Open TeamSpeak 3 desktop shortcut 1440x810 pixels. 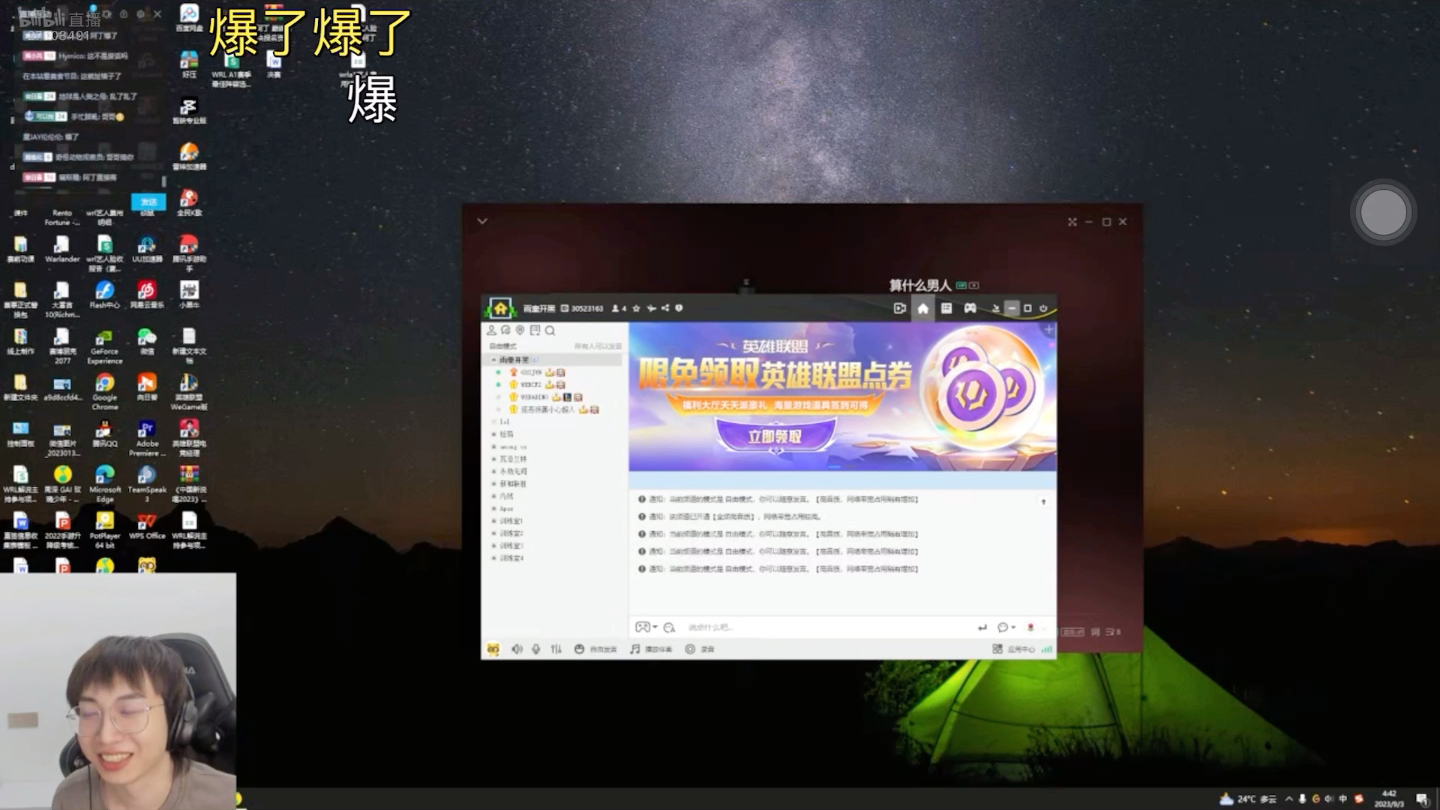[147, 484]
